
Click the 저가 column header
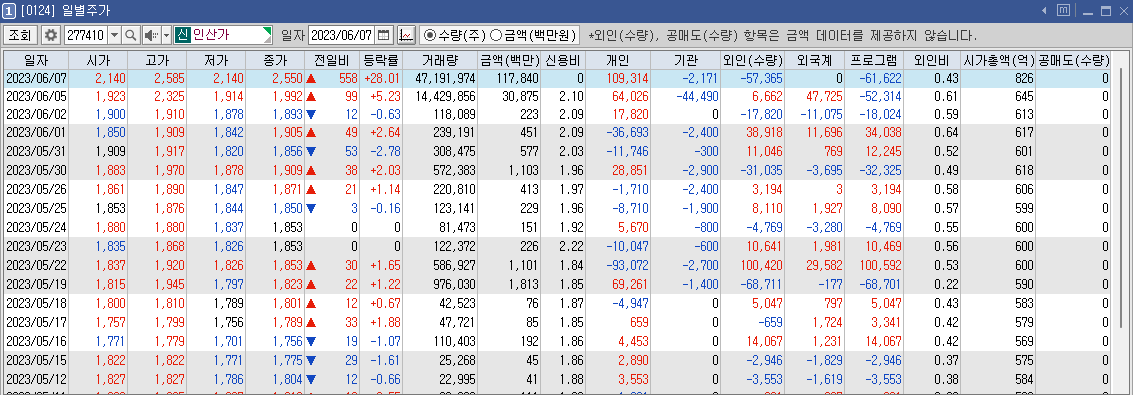coord(216,61)
